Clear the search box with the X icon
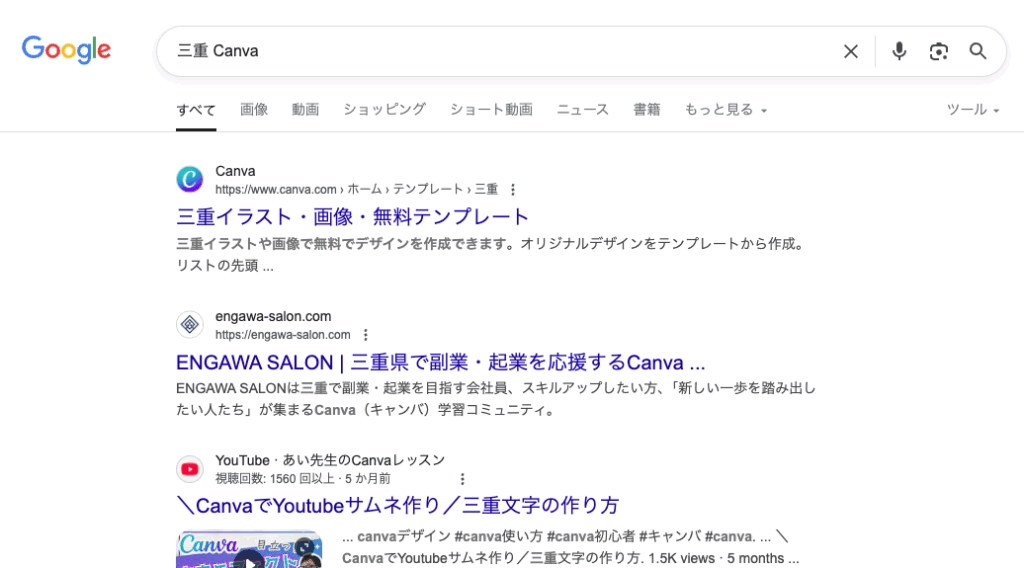Screen dimensions: 1024x568 coord(850,52)
